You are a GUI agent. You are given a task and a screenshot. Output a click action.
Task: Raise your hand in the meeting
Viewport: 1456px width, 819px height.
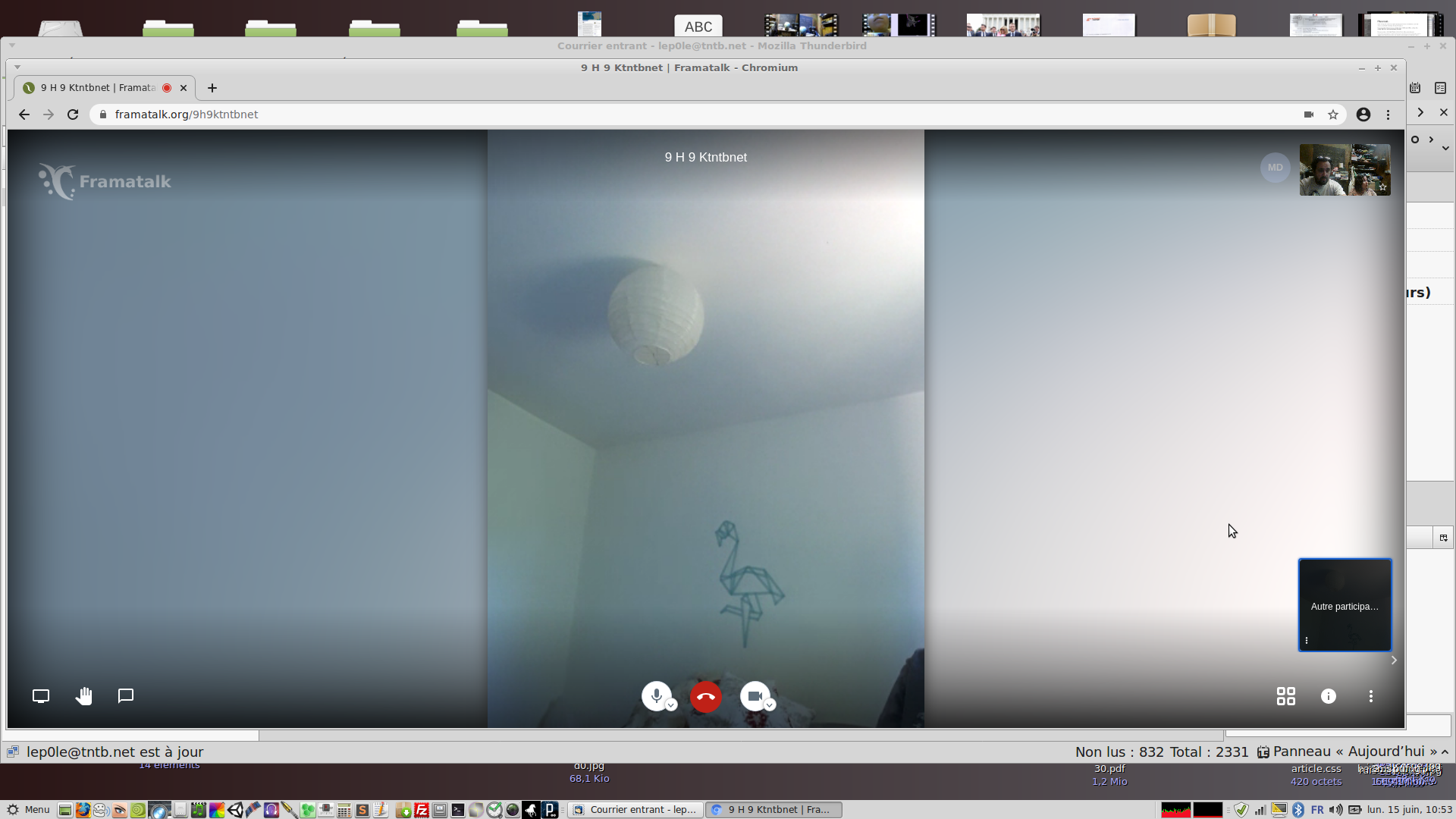(x=83, y=696)
